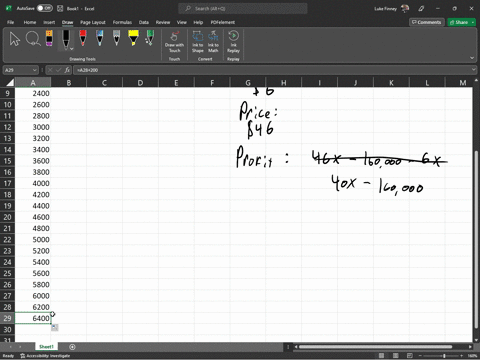Click the formula bar input

coord(272,70)
